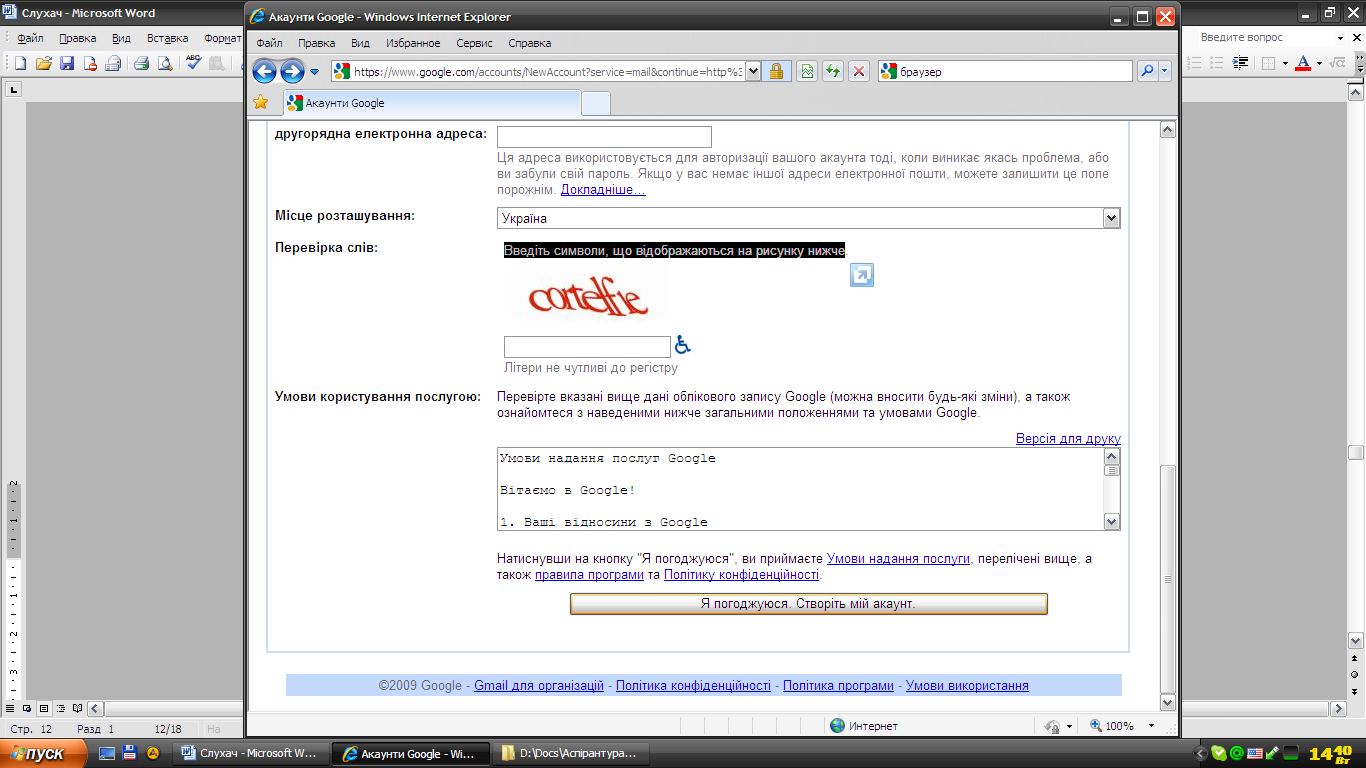Select the Акаунти Google browser tab
Viewport: 1366px width, 768px height.
pyautogui.click(x=432, y=103)
